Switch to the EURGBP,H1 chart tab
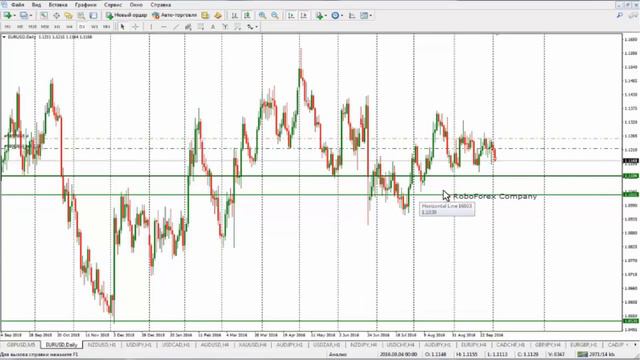Screen dimensions: 640x360 [x=583, y=345]
